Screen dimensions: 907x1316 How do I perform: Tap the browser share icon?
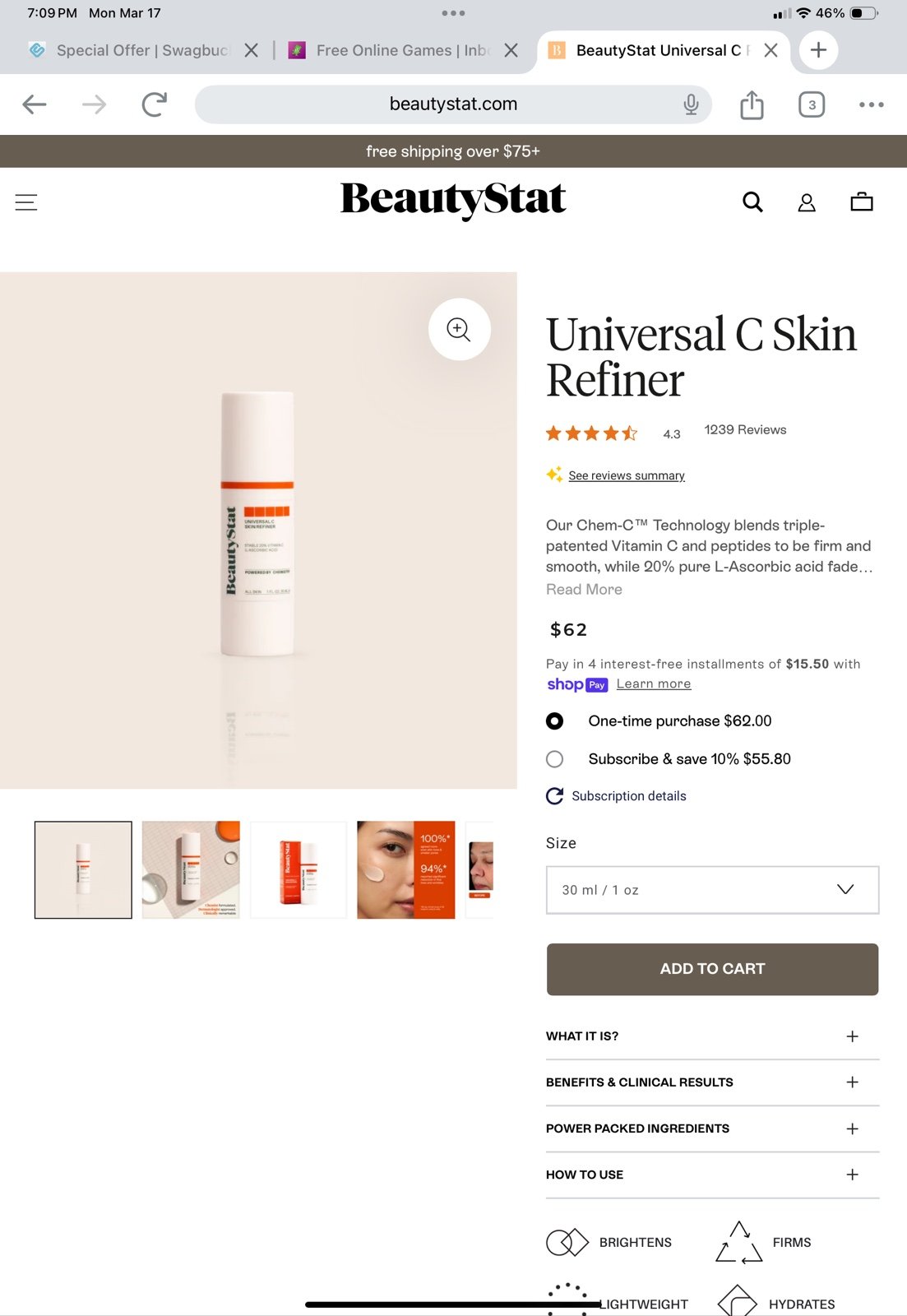click(752, 104)
